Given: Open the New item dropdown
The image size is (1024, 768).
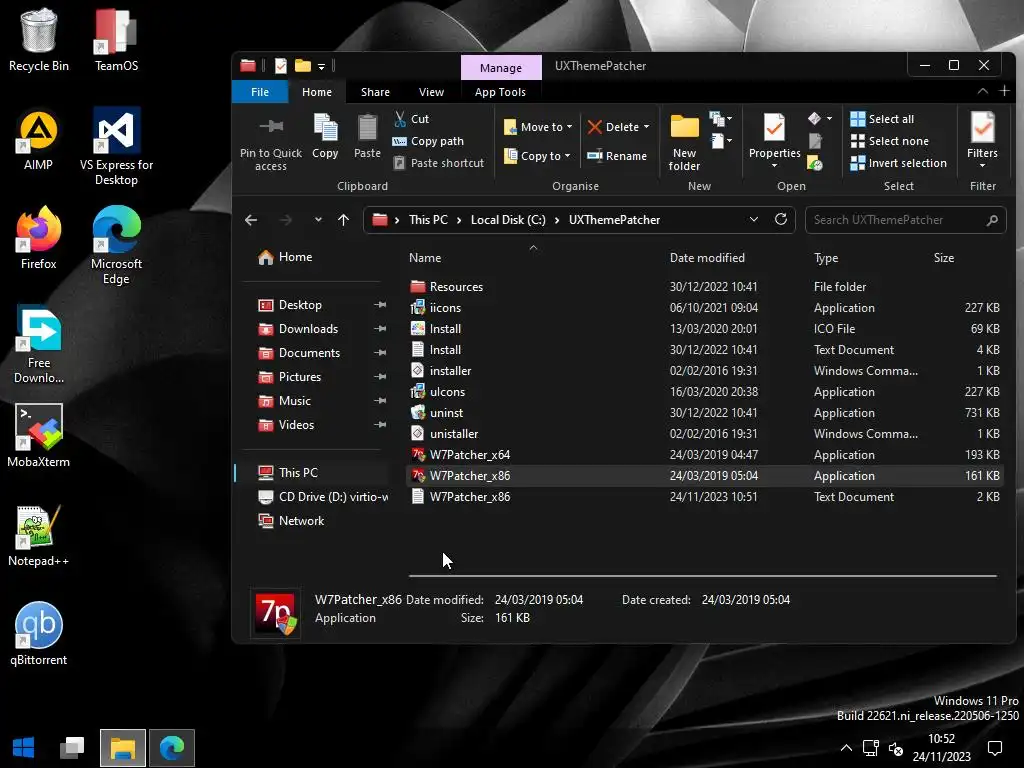Looking at the screenshot, I should 720,119.
